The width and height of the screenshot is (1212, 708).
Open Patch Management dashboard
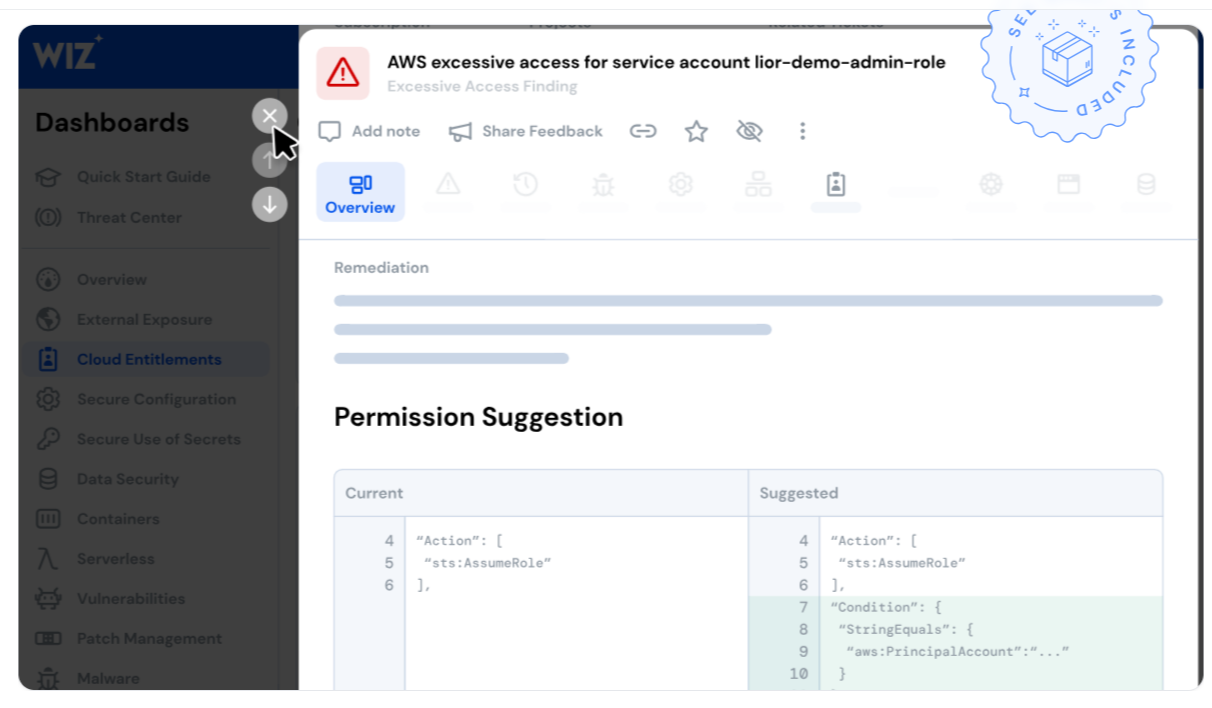(x=149, y=638)
